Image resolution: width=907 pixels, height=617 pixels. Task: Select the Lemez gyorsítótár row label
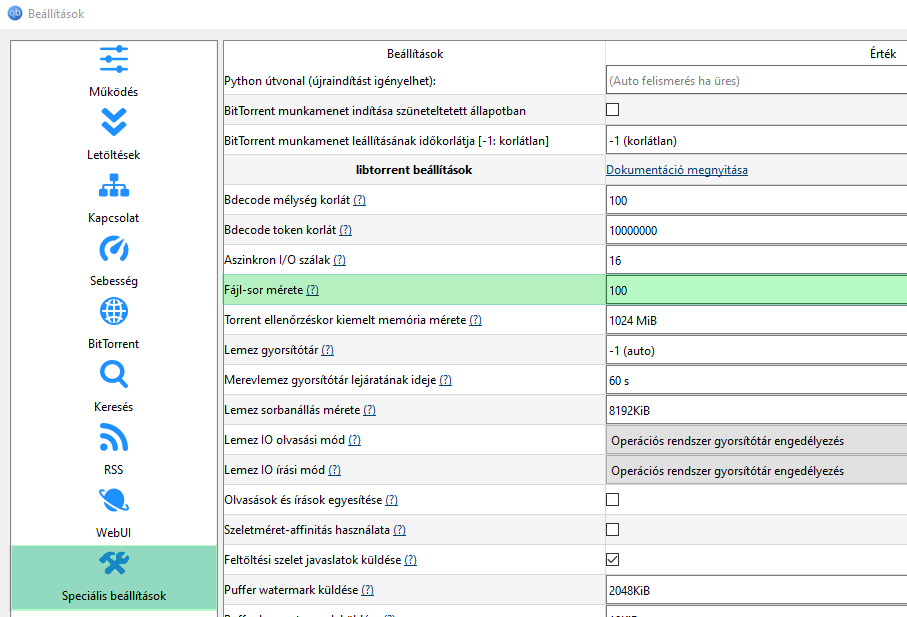pyautogui.click(x=271, y=350)
